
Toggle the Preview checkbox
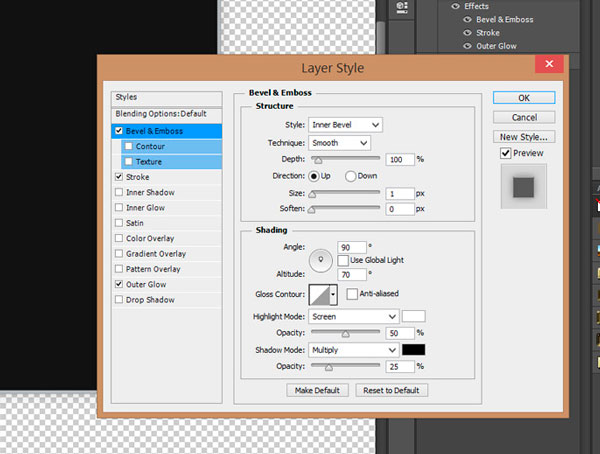pyautogui.click(x=505, y=153)
